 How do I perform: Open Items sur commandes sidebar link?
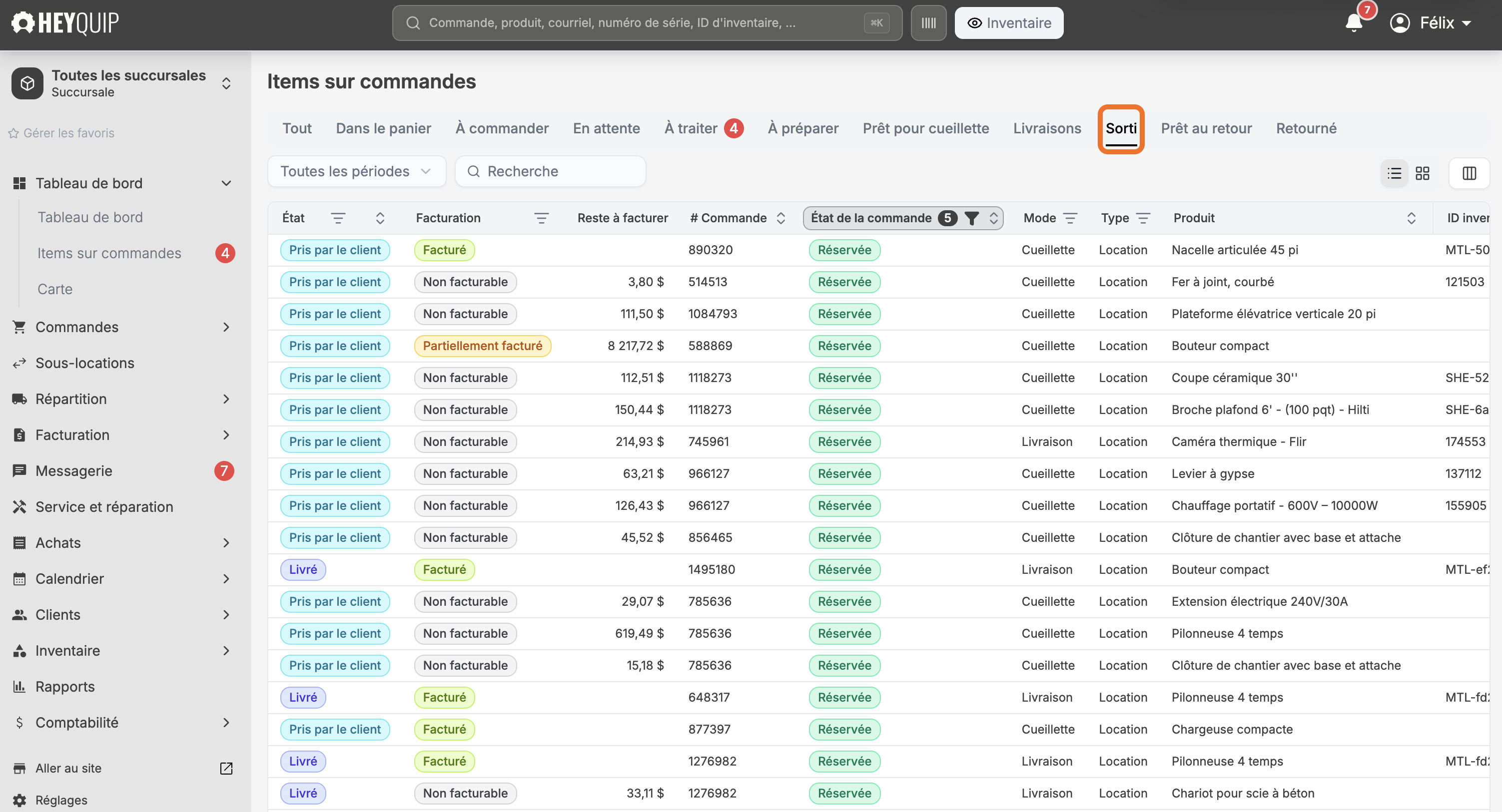pyautogui.click(x=109, y=253)
